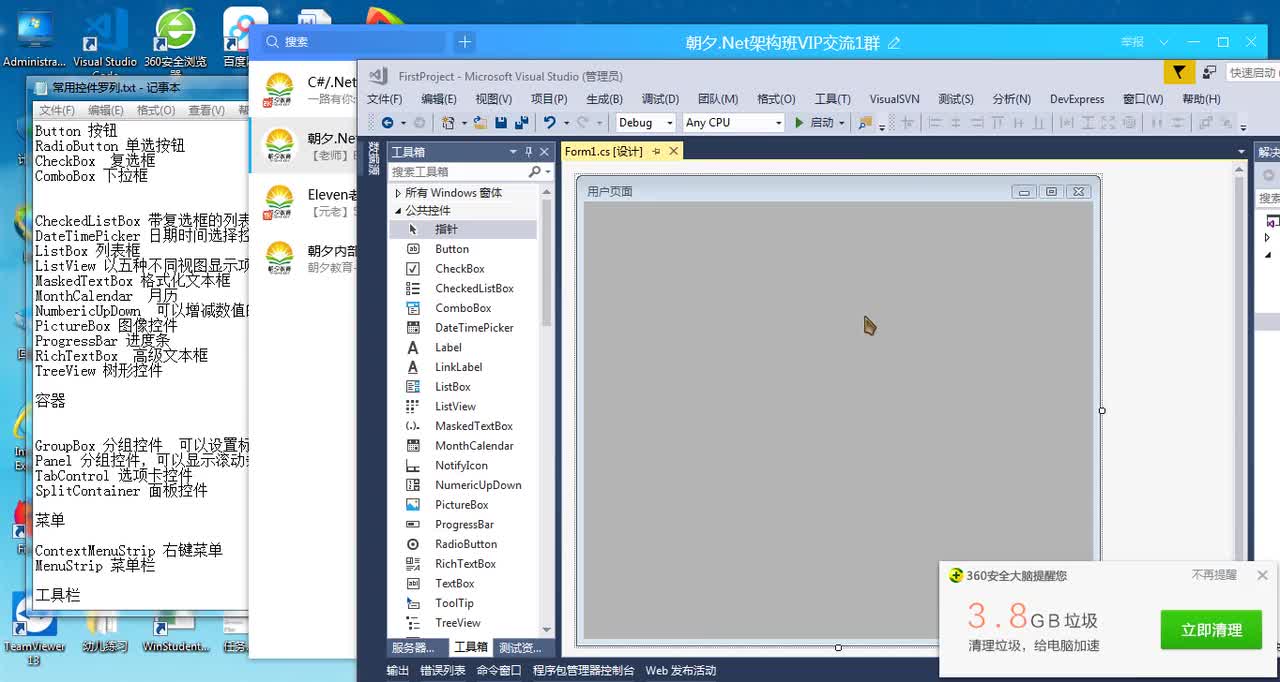Pick the CheckBox control in toolbox
This screenshot has width=1280, height=682.
(463, 269)
